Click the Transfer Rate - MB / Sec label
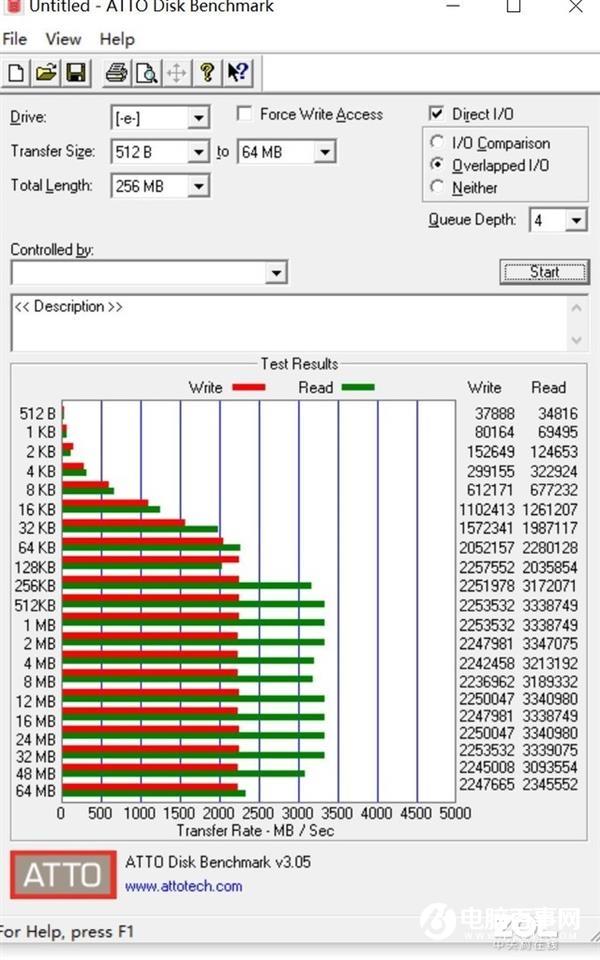600x960 pixels. (255, 831)
